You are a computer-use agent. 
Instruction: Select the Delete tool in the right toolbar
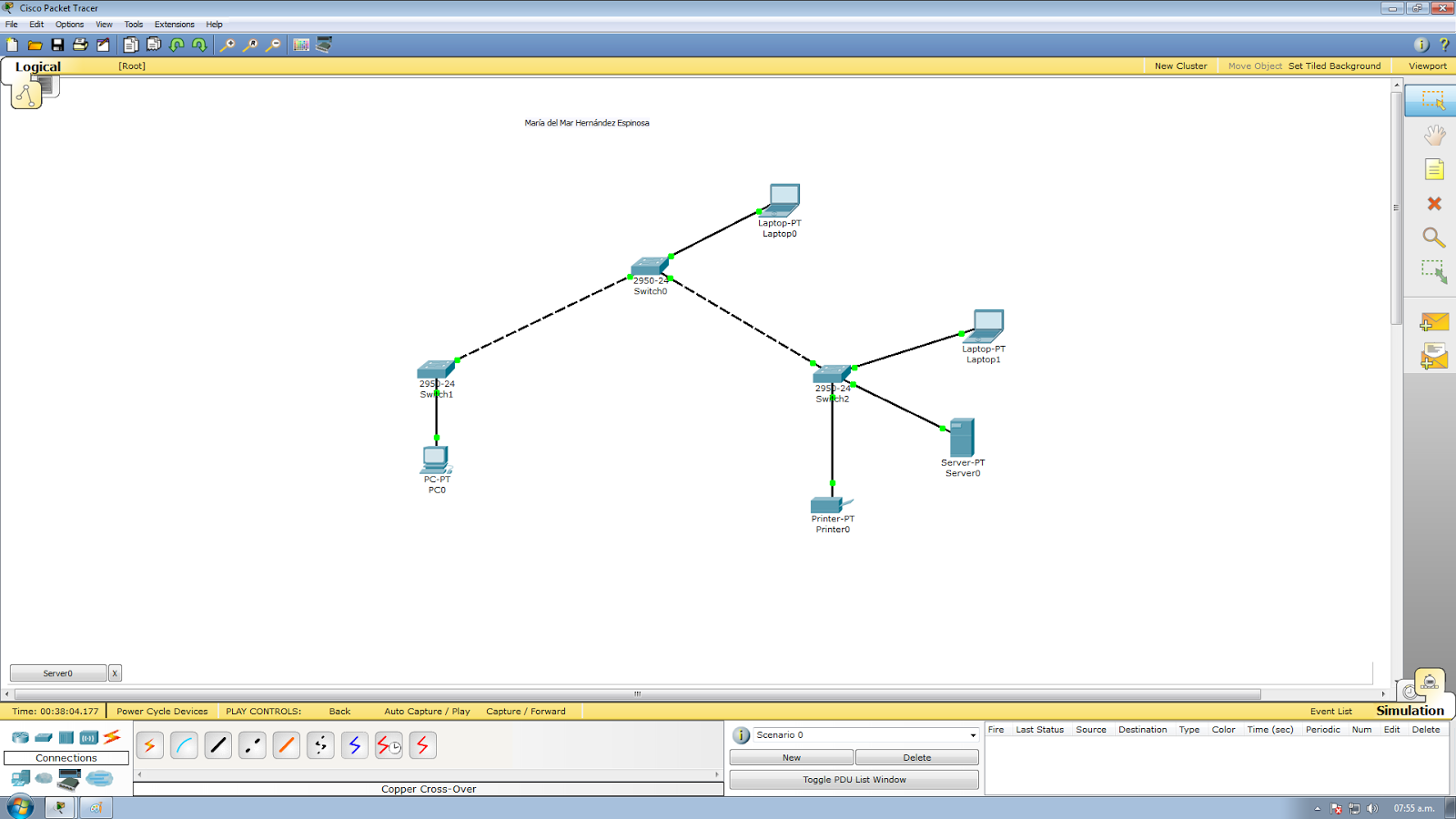pos(1435,204)
